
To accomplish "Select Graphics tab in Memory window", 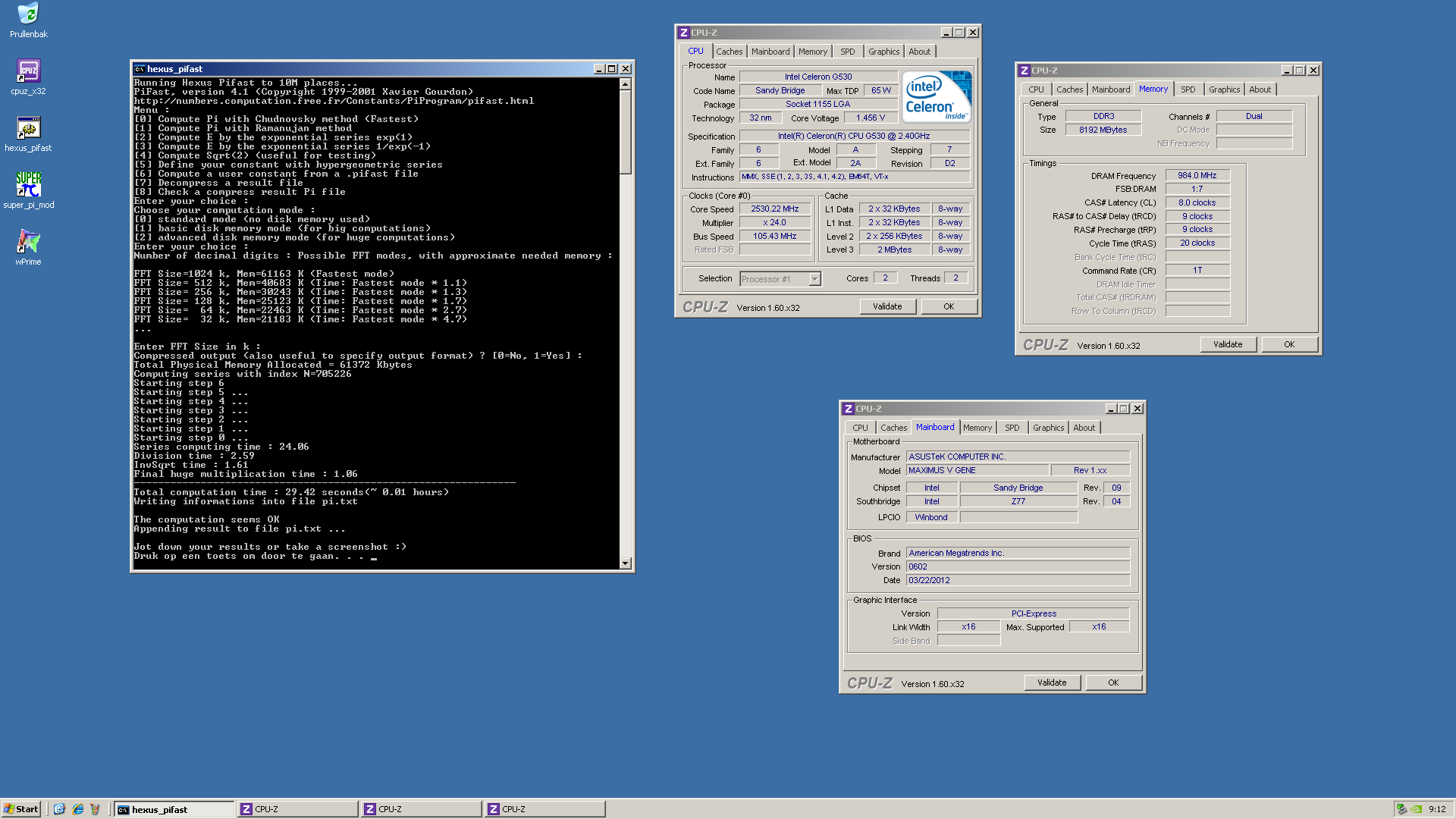I will 1224,89.
